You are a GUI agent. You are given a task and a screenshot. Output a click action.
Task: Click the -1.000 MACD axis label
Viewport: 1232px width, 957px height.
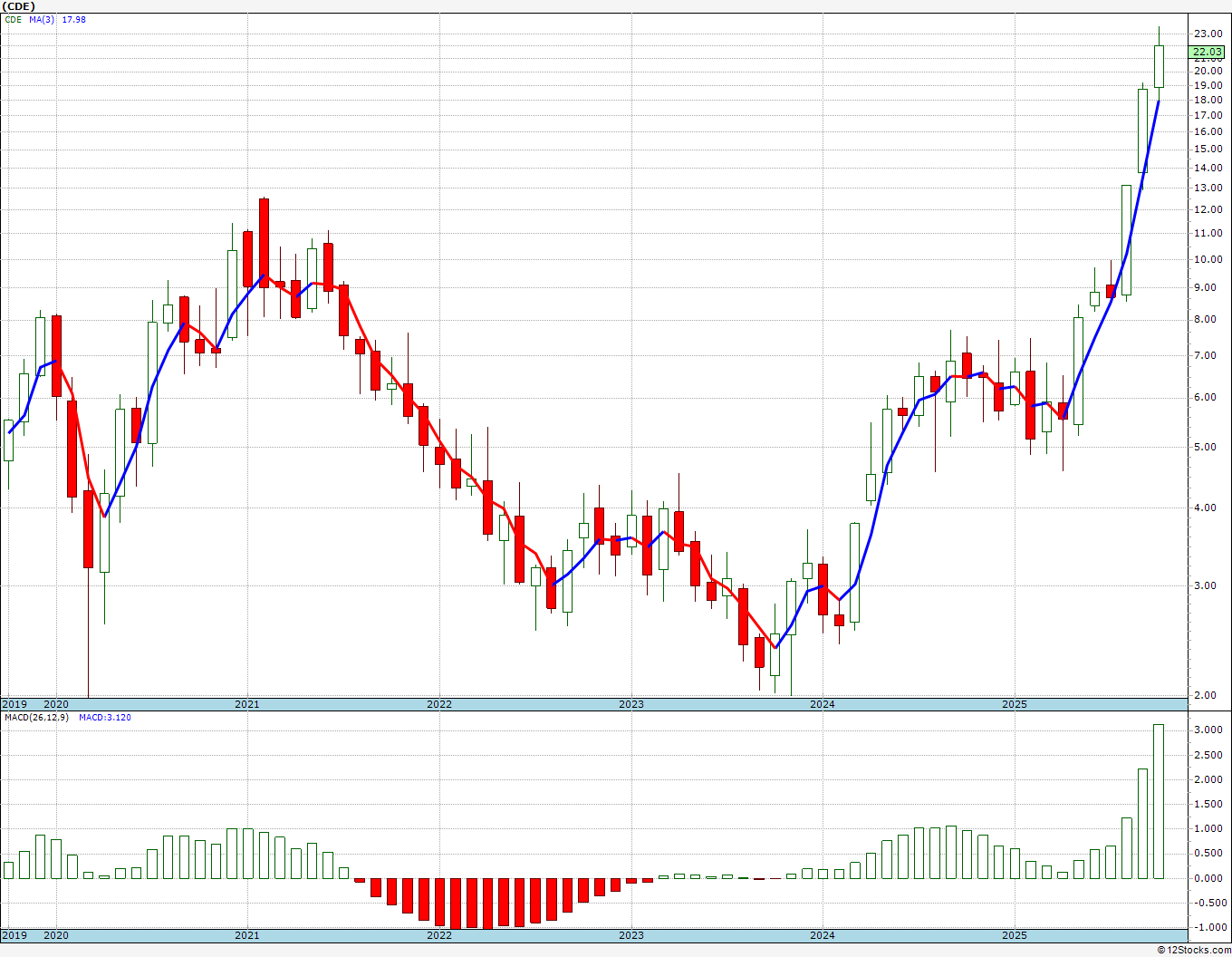pos(1208,927)
